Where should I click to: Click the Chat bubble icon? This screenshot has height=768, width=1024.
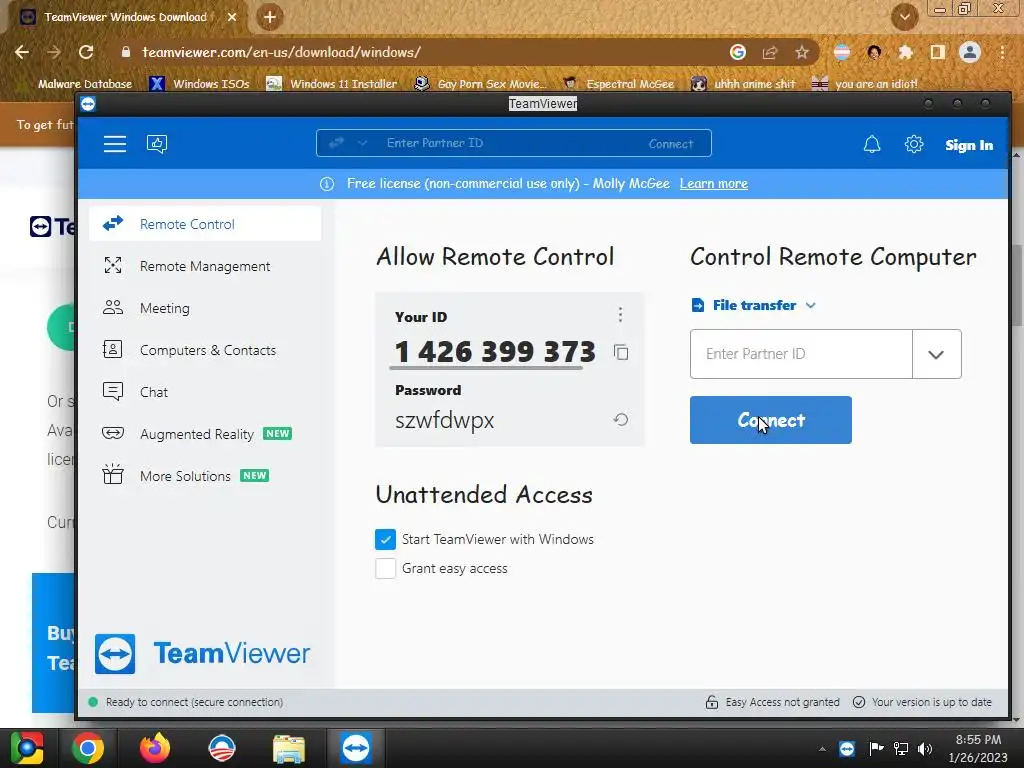point(113,391)
